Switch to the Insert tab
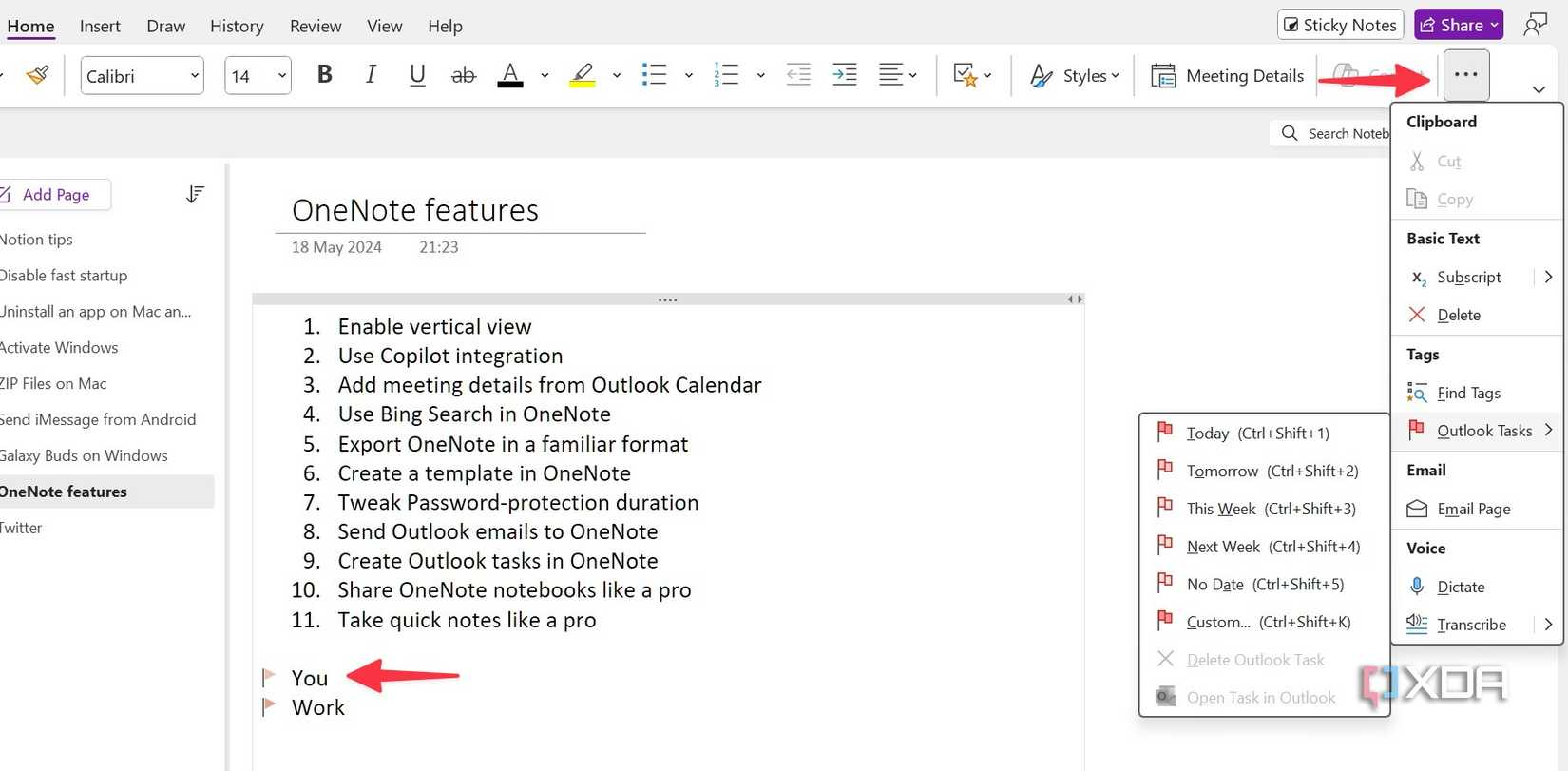Viewport: 1568px width, 771px height. (x=100, y=26)
